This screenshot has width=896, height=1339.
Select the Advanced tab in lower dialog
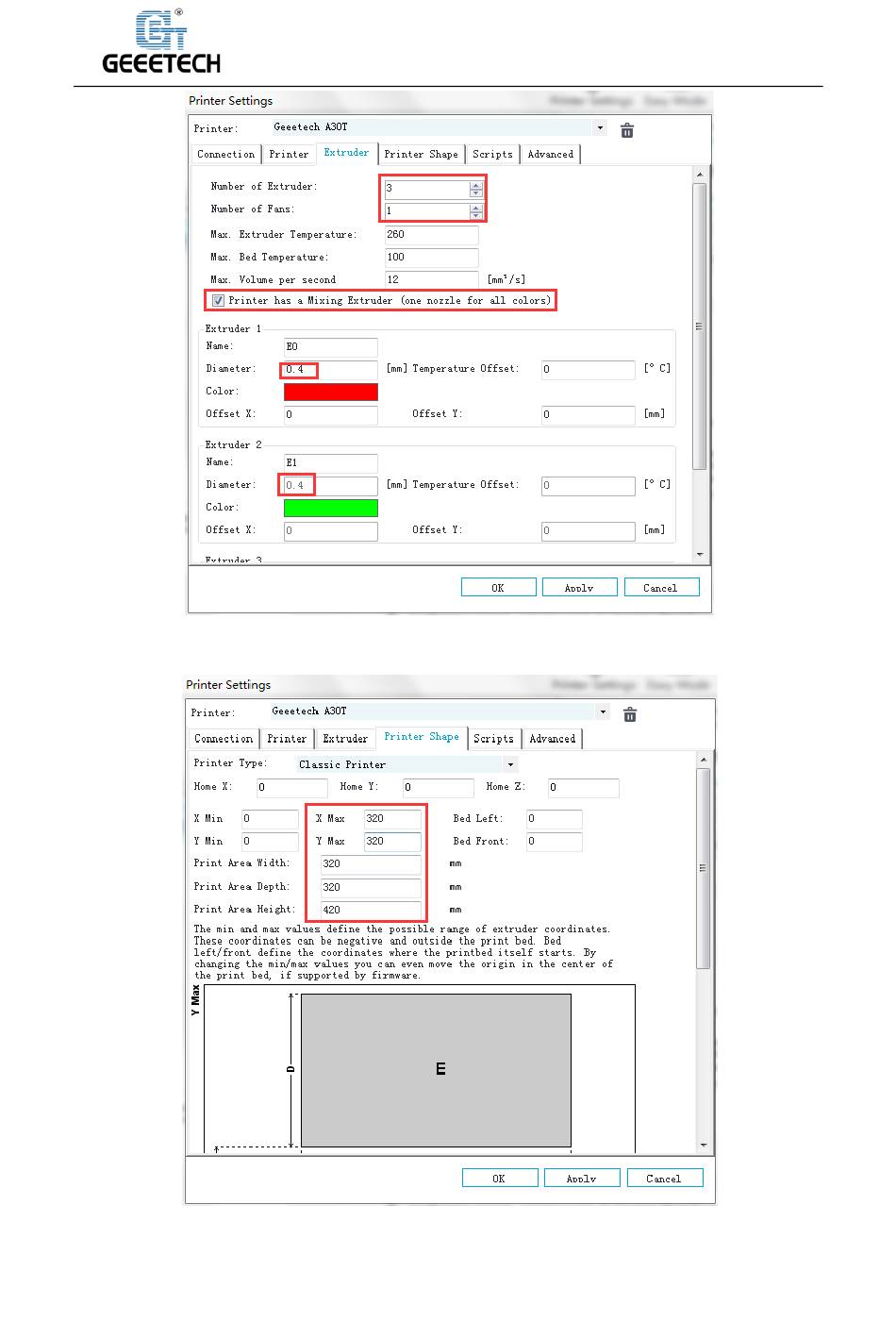(x=552, y=739)
